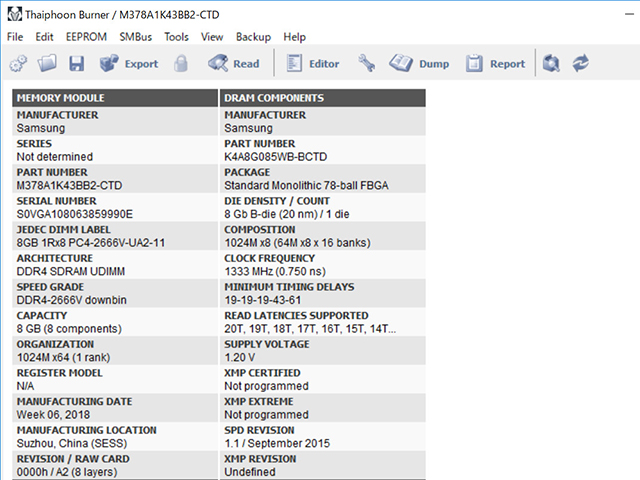Minimize the Thaiphoon Burner window
The height and width of the screenshot is (480, 640).
point(629,14)
